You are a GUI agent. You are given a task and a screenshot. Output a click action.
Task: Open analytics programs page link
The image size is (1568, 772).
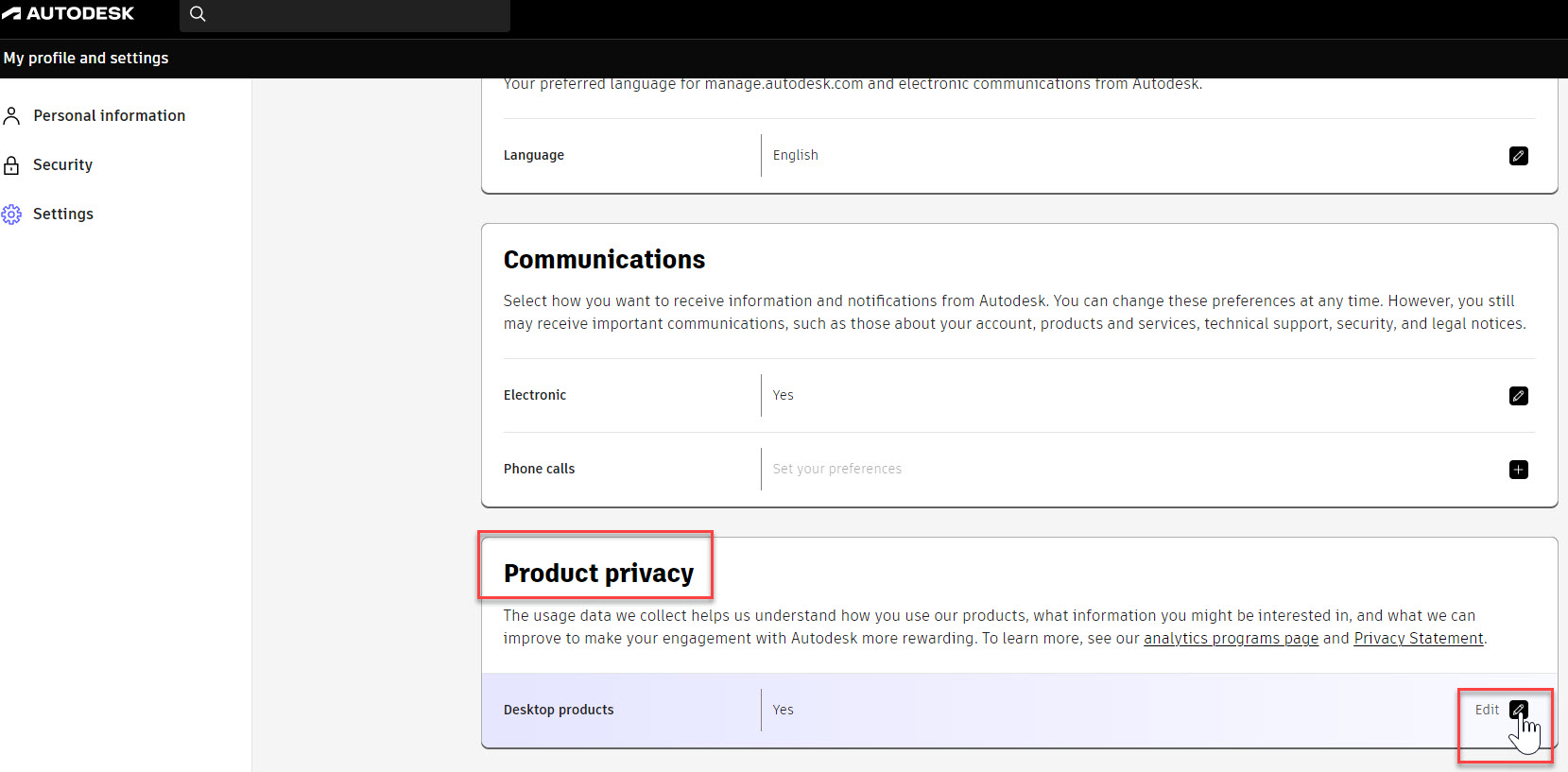tap(1231, 639)
